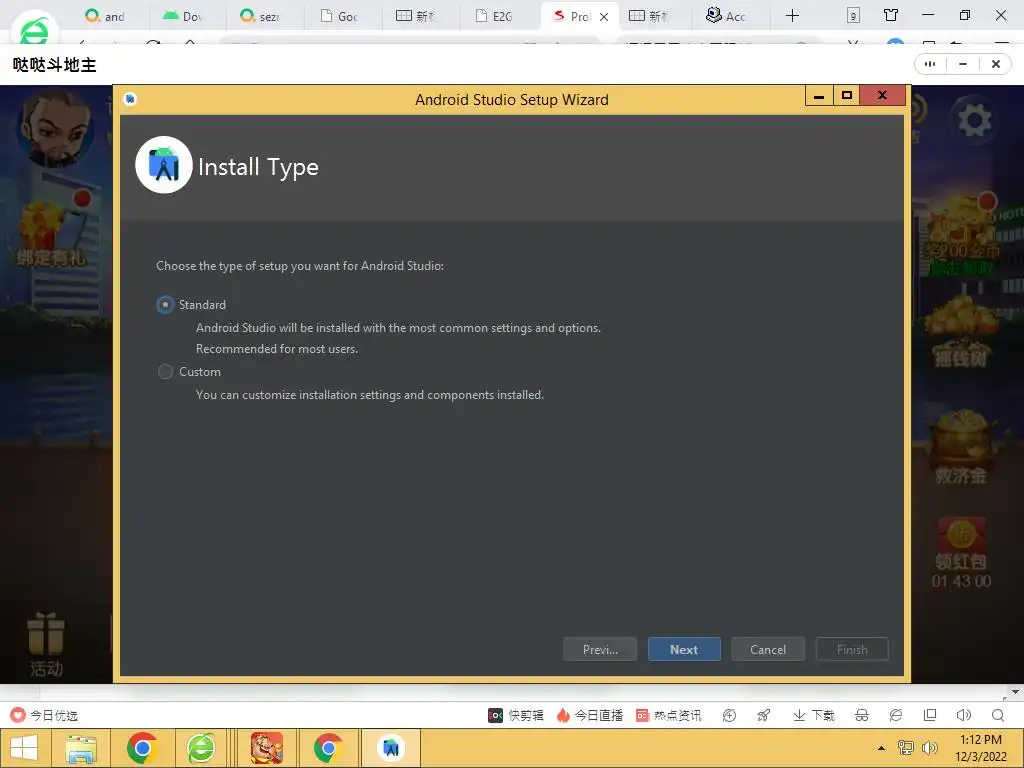Viewport: 1024px width, 768px height.
Task: Close the 哒哒斗地主 game window
Action: tap(995, 64)
